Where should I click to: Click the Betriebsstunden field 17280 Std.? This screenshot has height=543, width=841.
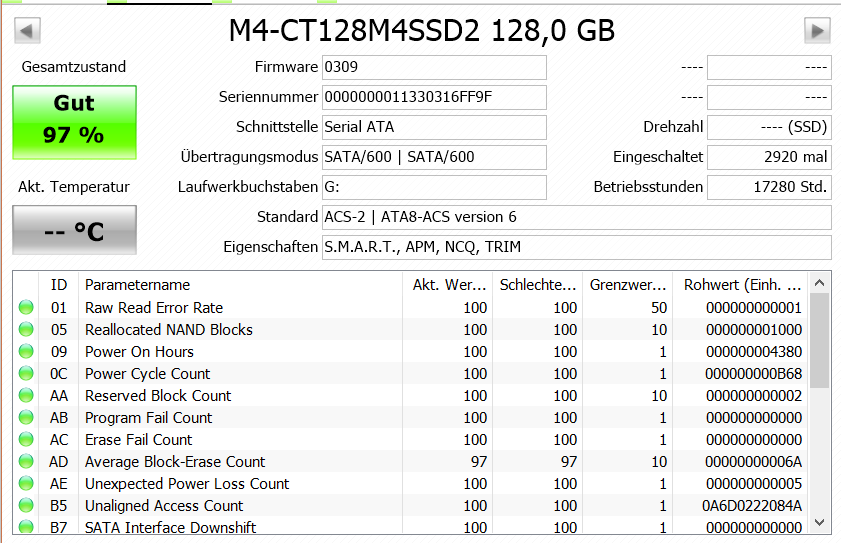coord(769,187)
